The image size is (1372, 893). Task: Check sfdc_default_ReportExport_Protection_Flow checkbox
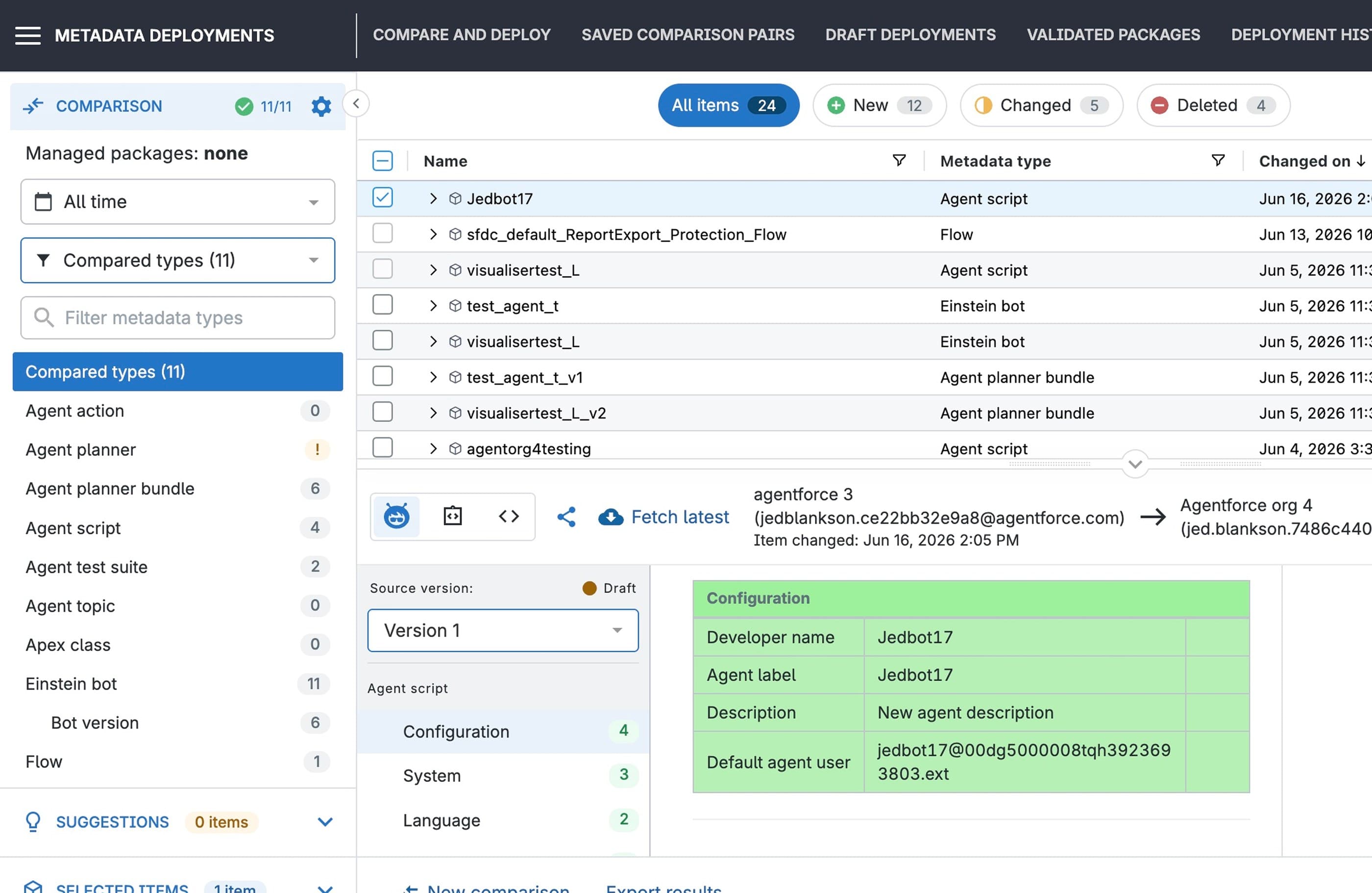click(382, 233)
